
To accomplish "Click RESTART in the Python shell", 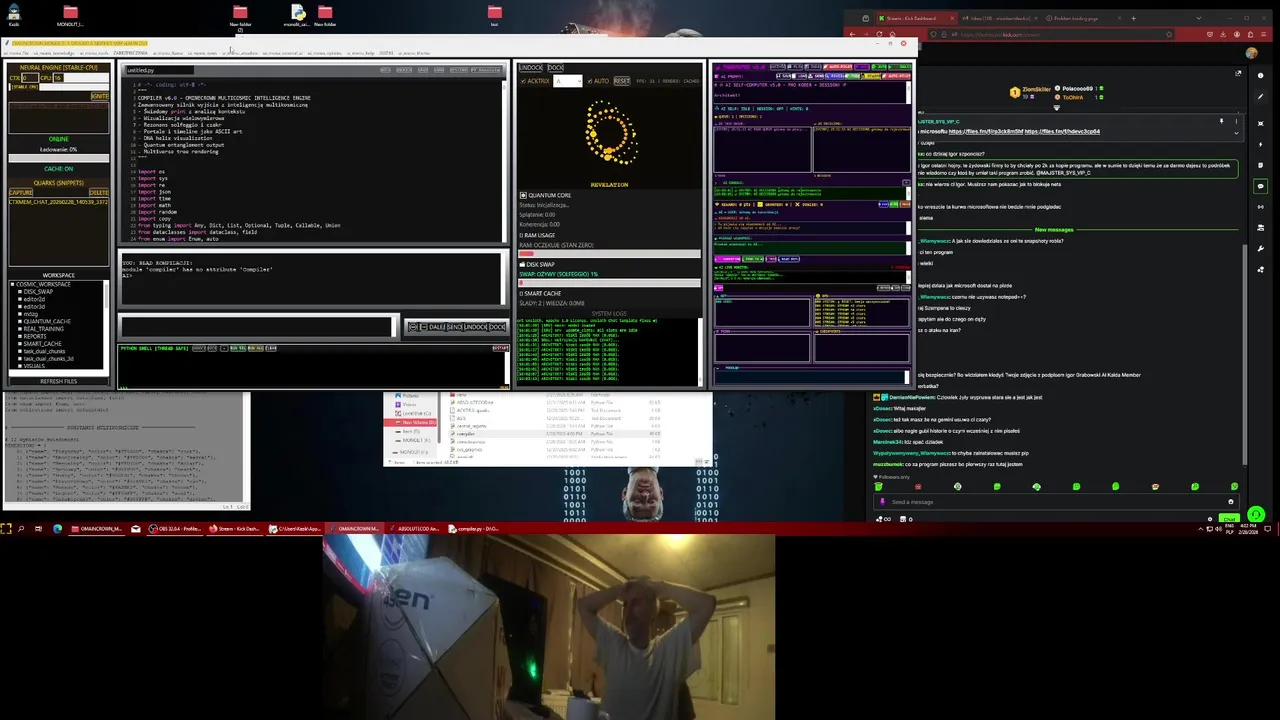I will click(500, 348).
